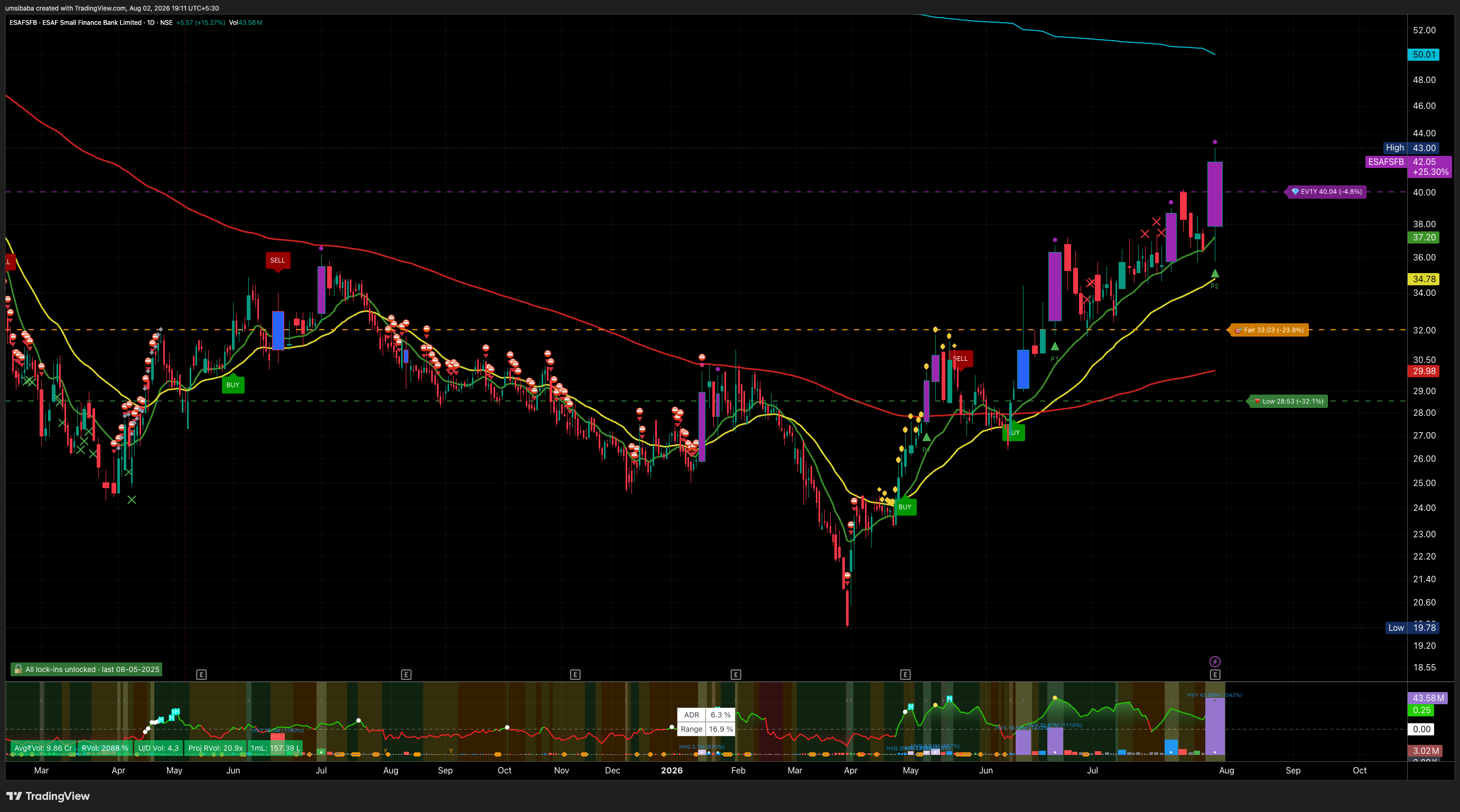Select the BUY signal label from June 2026
The image size is (1460, 812).
coord(1014,432)
